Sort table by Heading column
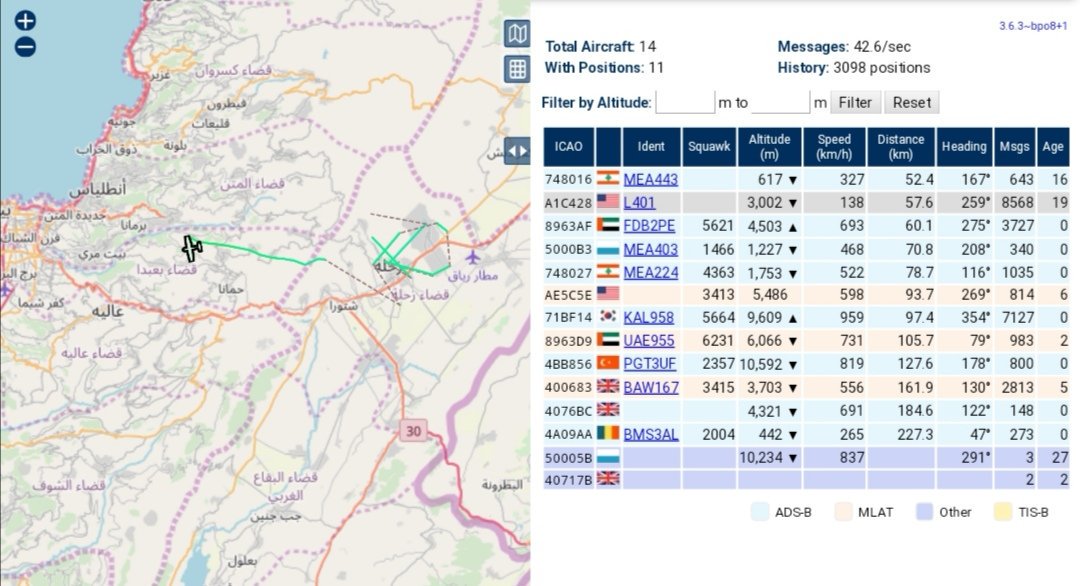This screenshot has width=1080, height=586. [x=964, y=147]
